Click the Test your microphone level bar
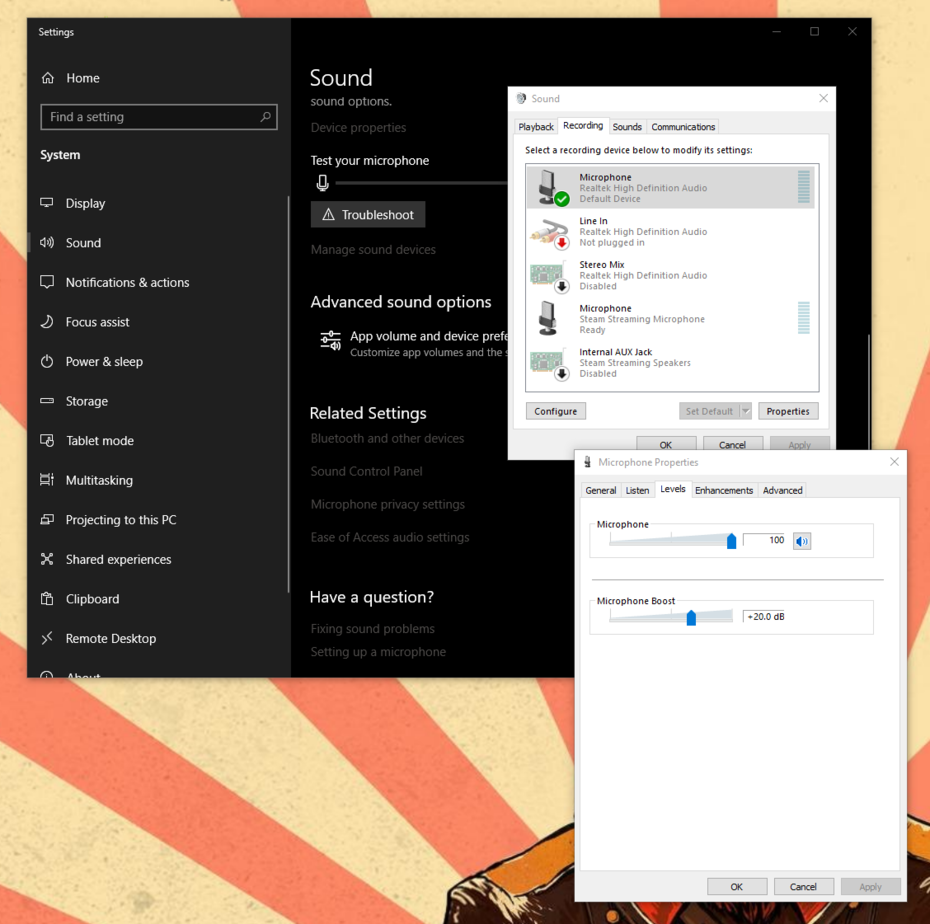 point(421,183)
